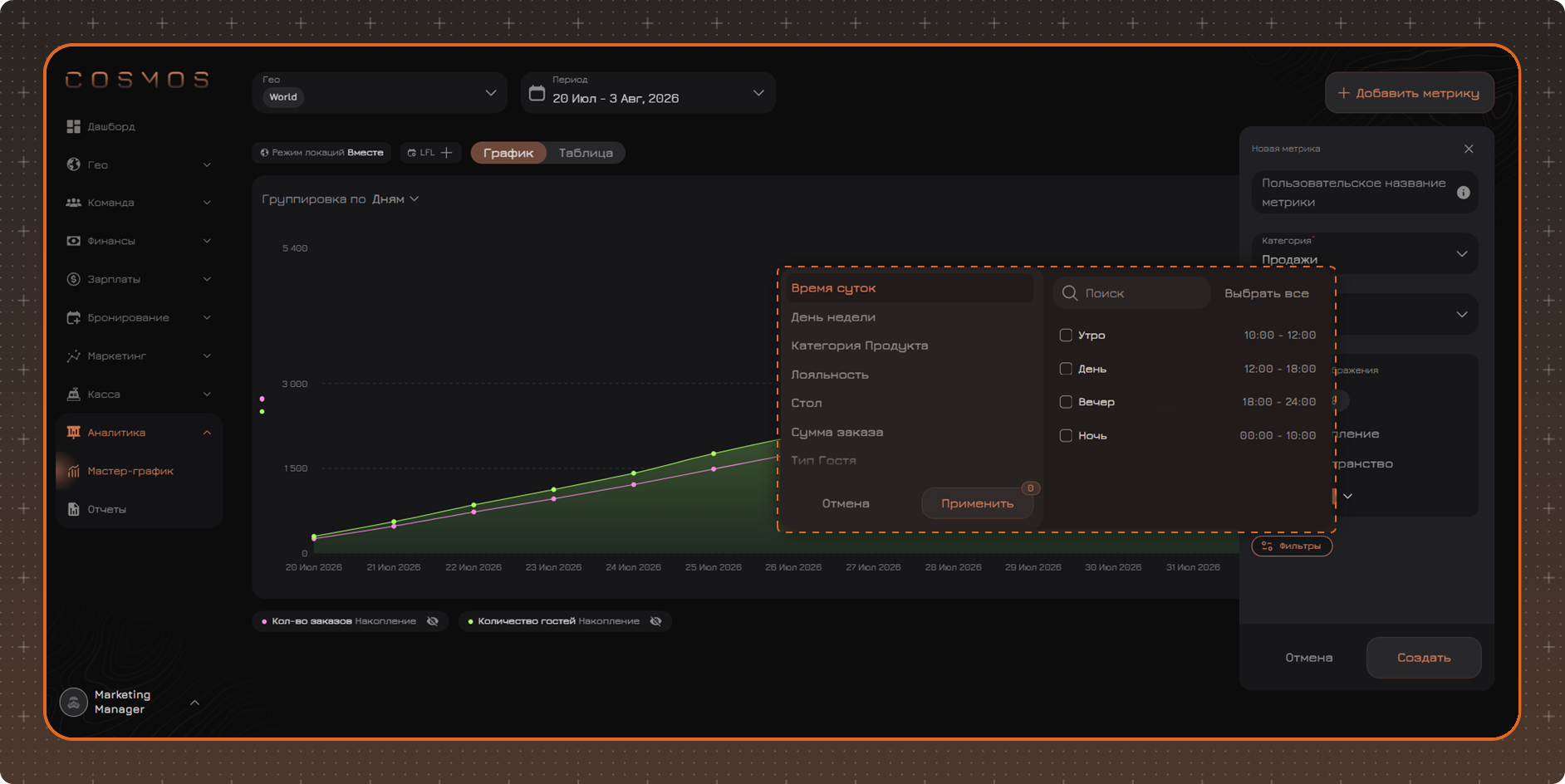Check the День time checkbox

(1066, 369)
